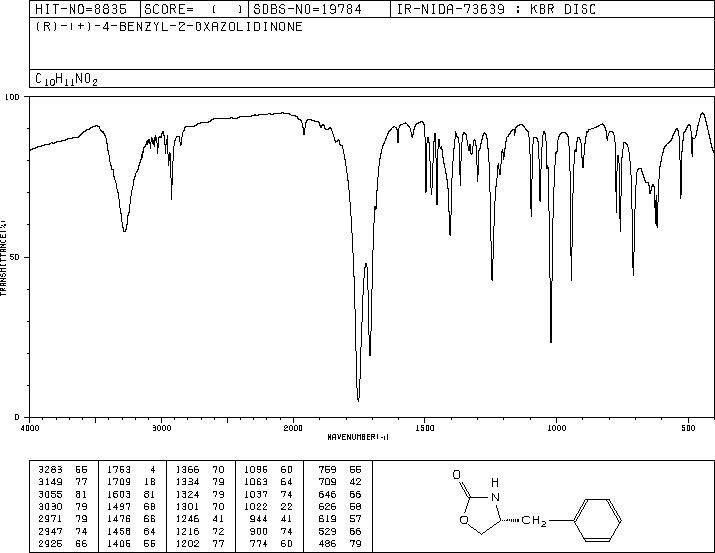Click the CH2 label in structure

[534, 521]
